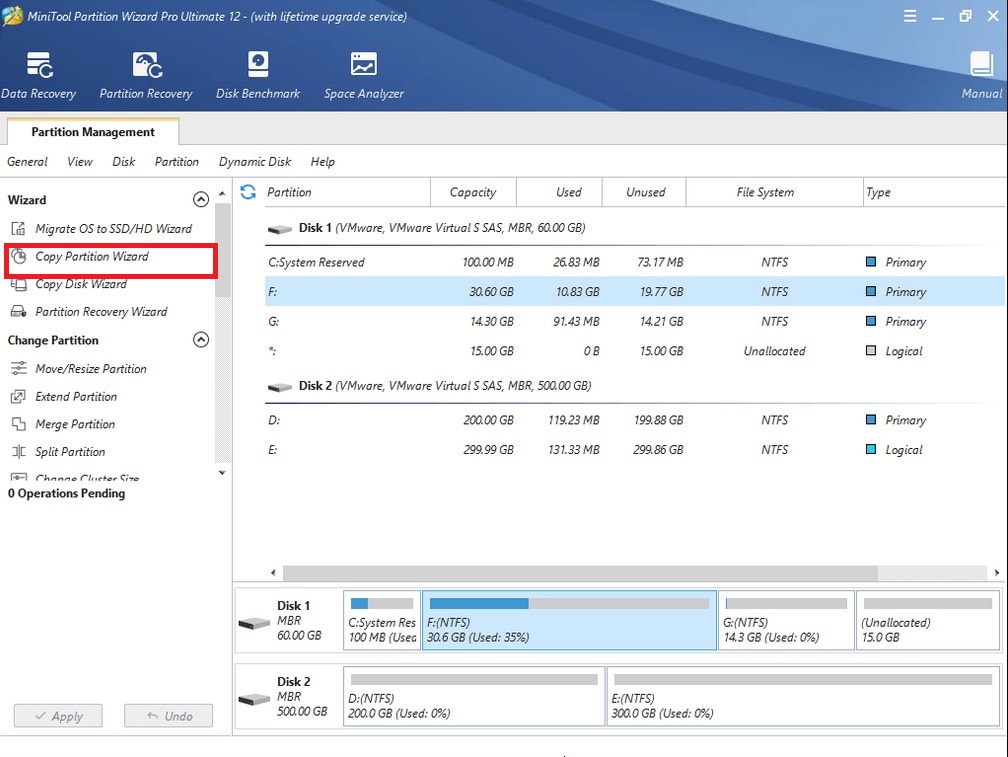
Task: Collapse the Change Partition section
Action: pyautogui.click(x=201, y=340)
